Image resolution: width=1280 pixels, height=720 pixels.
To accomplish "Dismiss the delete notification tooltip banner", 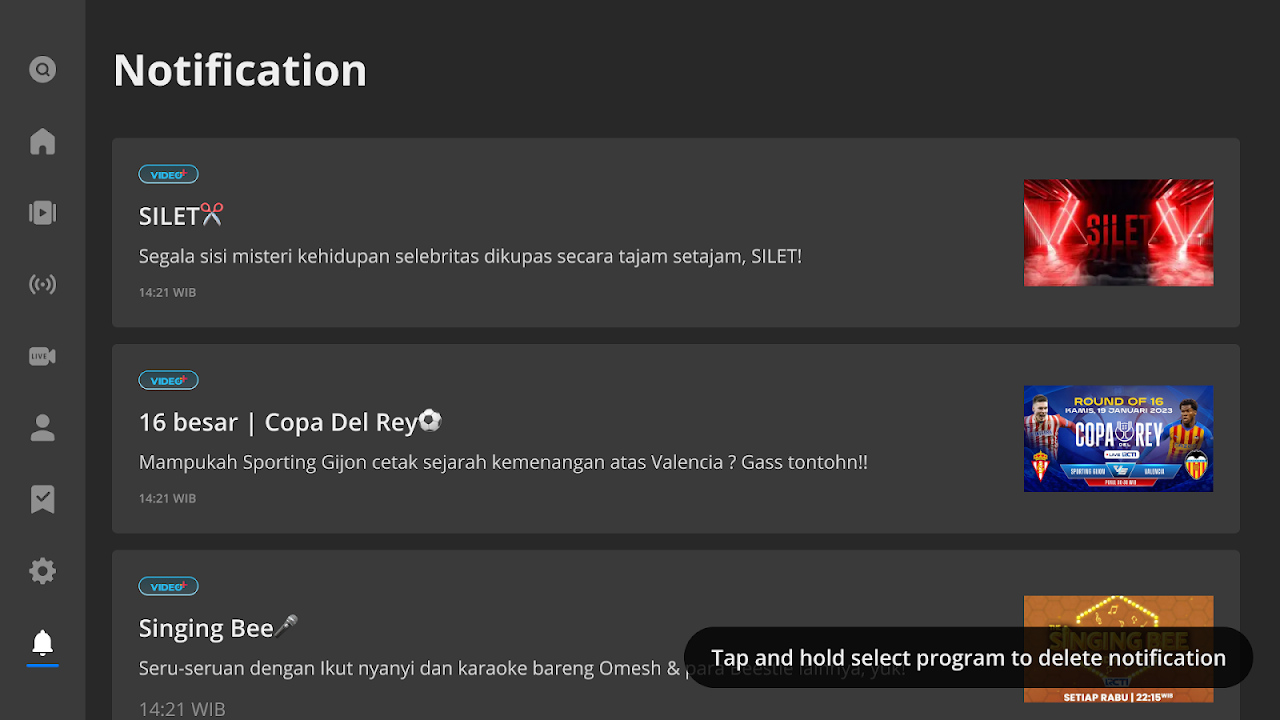I will tap(967, 658).
